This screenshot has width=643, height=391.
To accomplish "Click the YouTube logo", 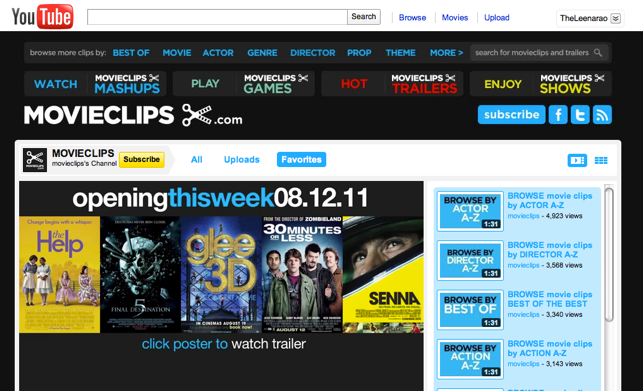I will pos(43,16).
